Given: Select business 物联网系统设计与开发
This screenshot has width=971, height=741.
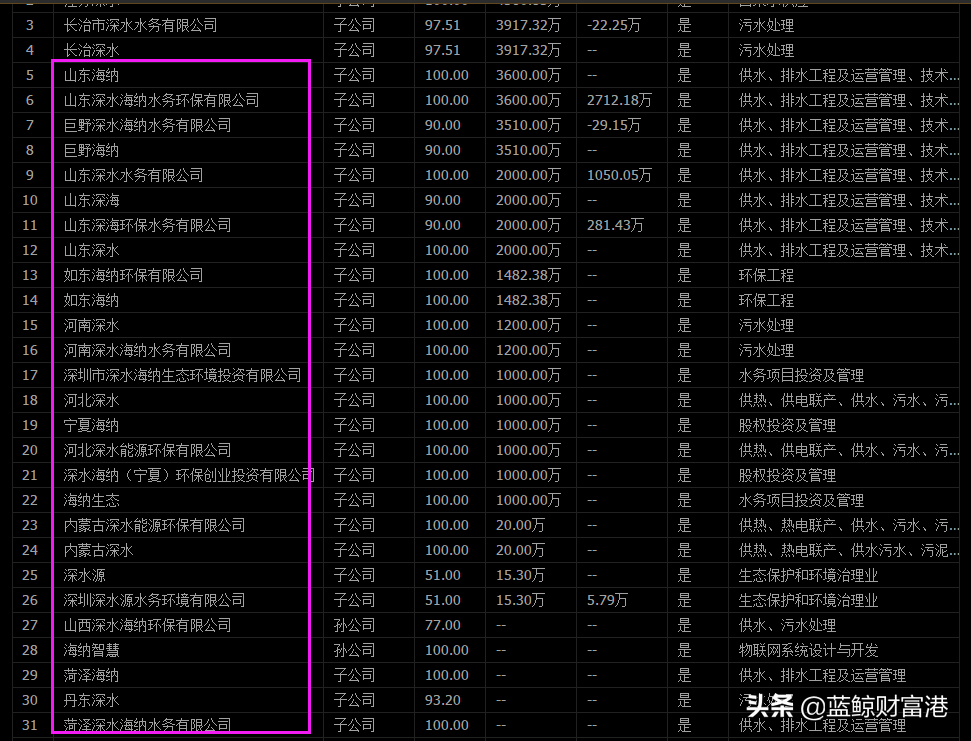Looking at the screenshot, I should [808, 650].
